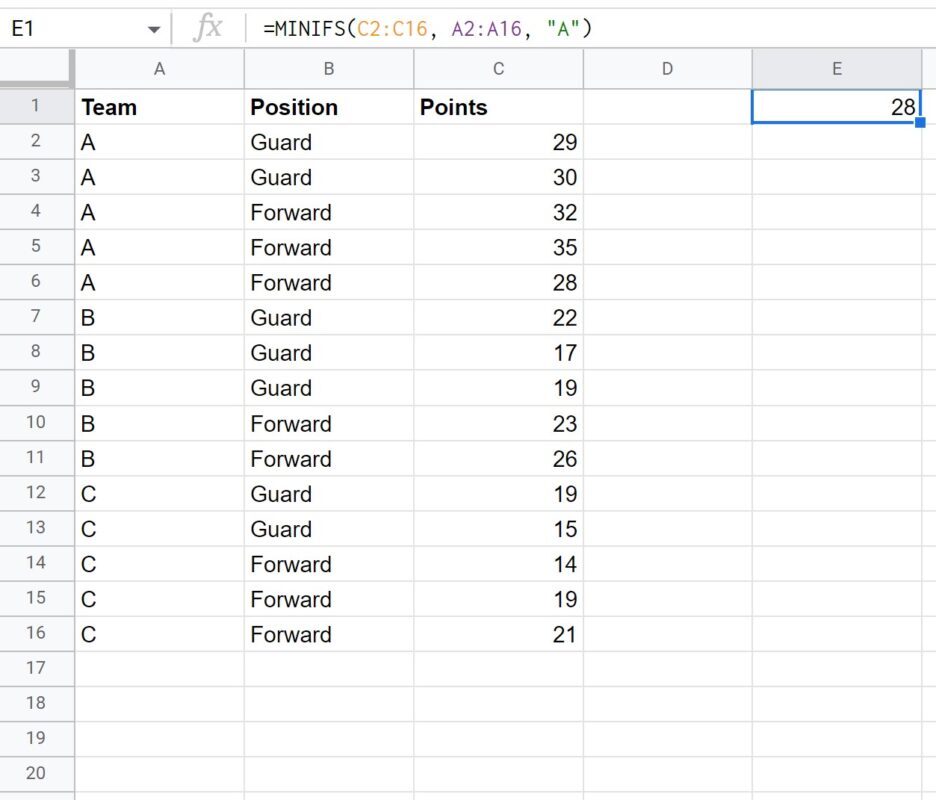Viewport: 936px width, 800px height.
Task: Click the Guard cell in row 13
Action: [x=329, y=529]
